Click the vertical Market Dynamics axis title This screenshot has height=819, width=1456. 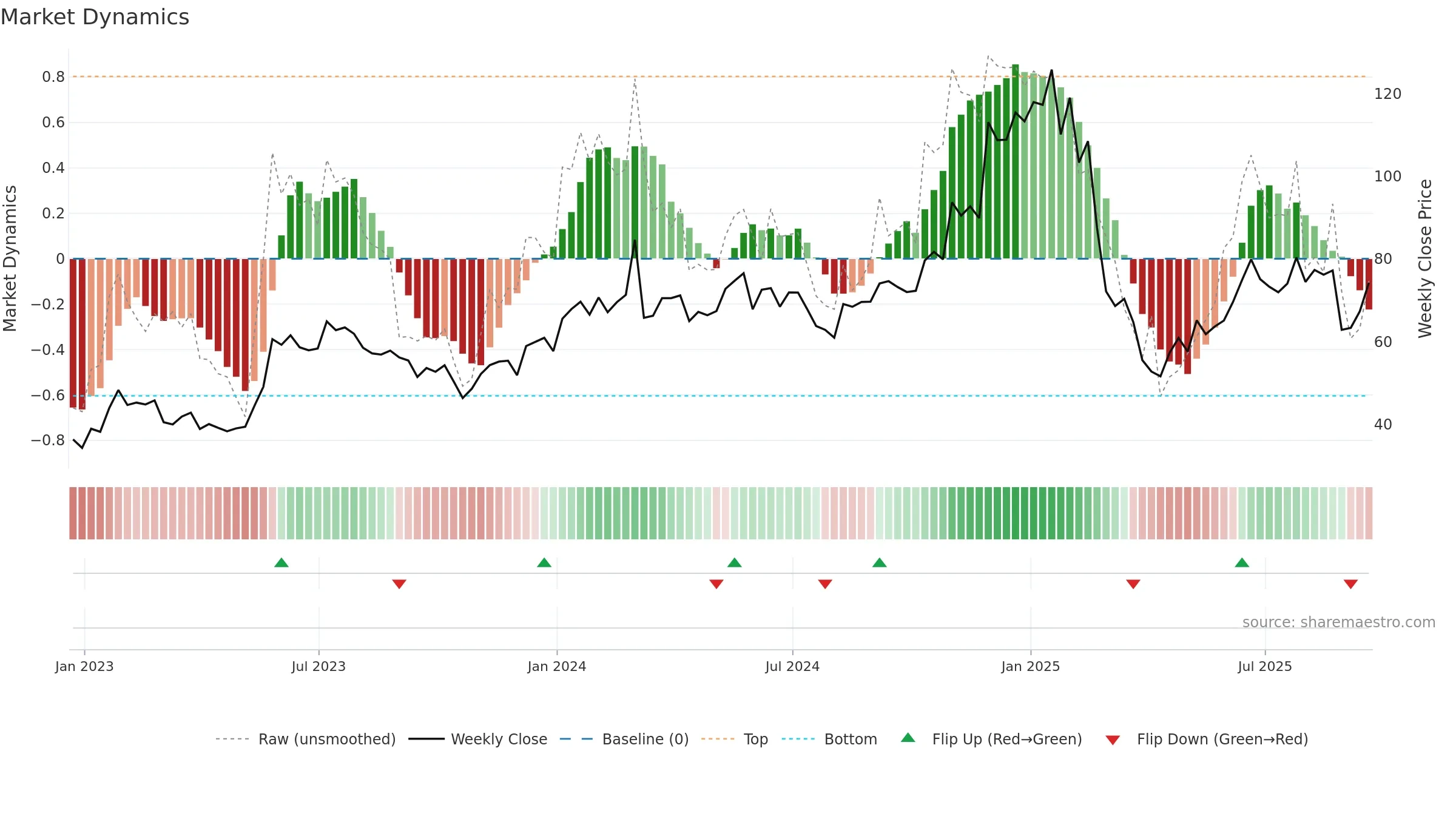point(10,258)
